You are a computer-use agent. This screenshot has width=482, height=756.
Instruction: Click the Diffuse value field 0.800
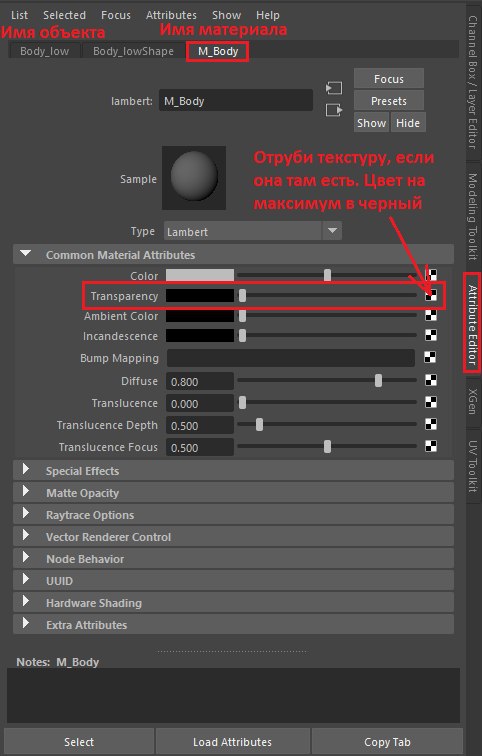coord(200,381)
